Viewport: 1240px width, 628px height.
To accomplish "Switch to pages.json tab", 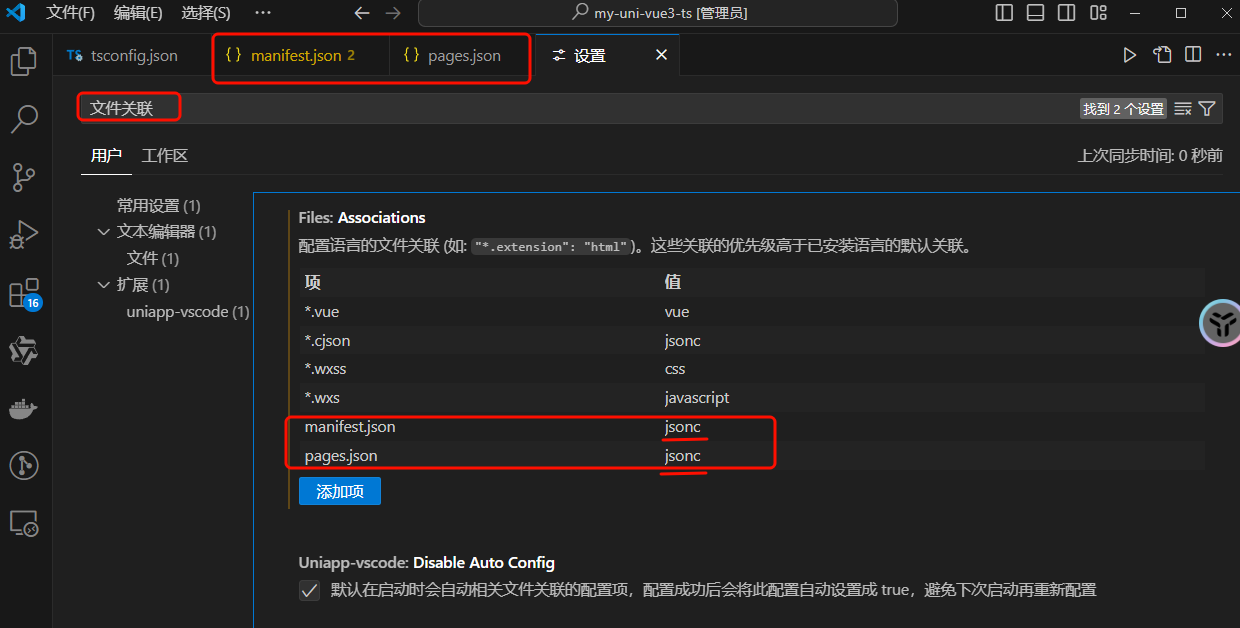I will click(464, 55).
